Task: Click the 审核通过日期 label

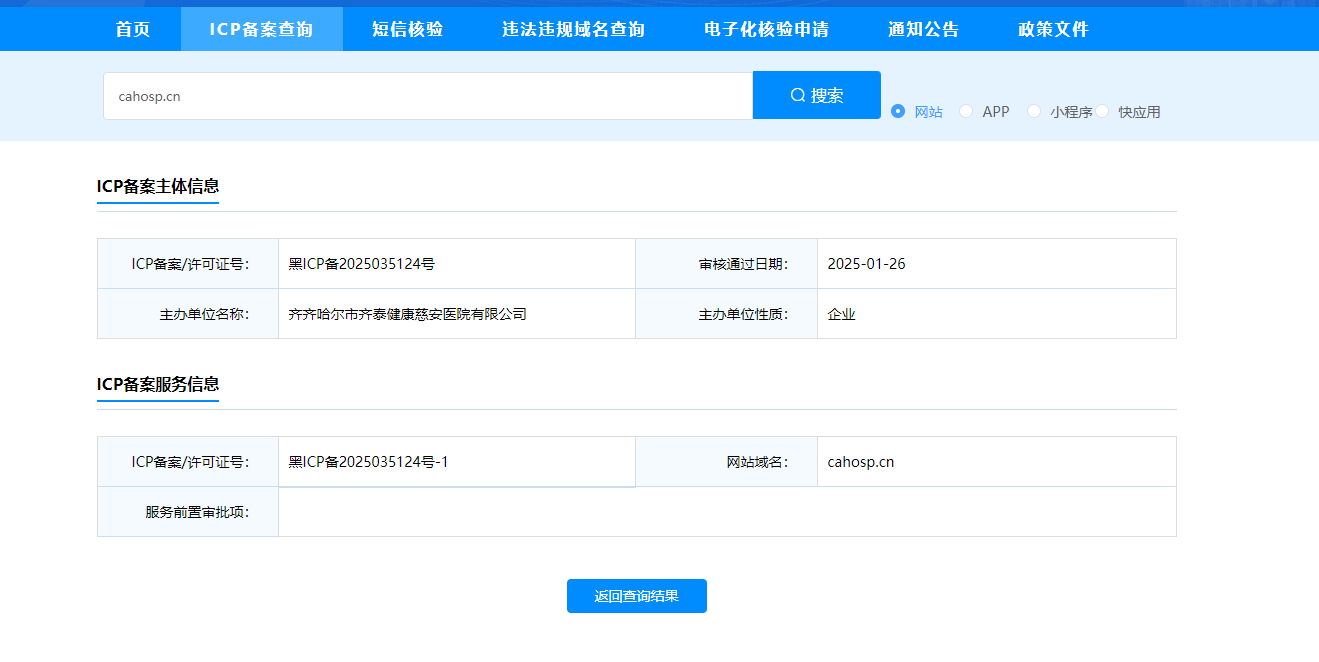Action: (744, 264)
